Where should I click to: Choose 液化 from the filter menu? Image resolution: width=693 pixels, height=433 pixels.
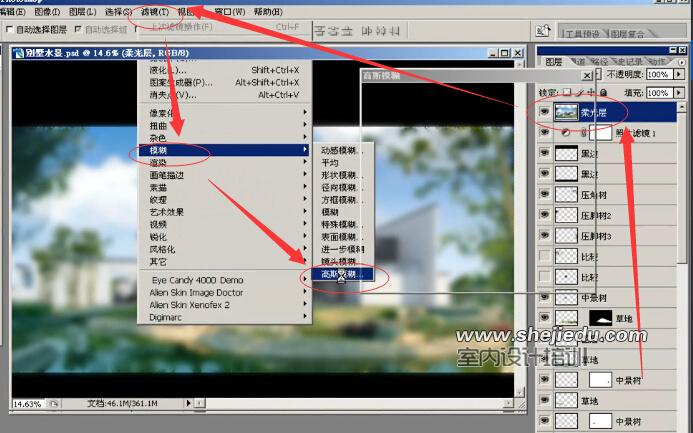click(225, 70)
